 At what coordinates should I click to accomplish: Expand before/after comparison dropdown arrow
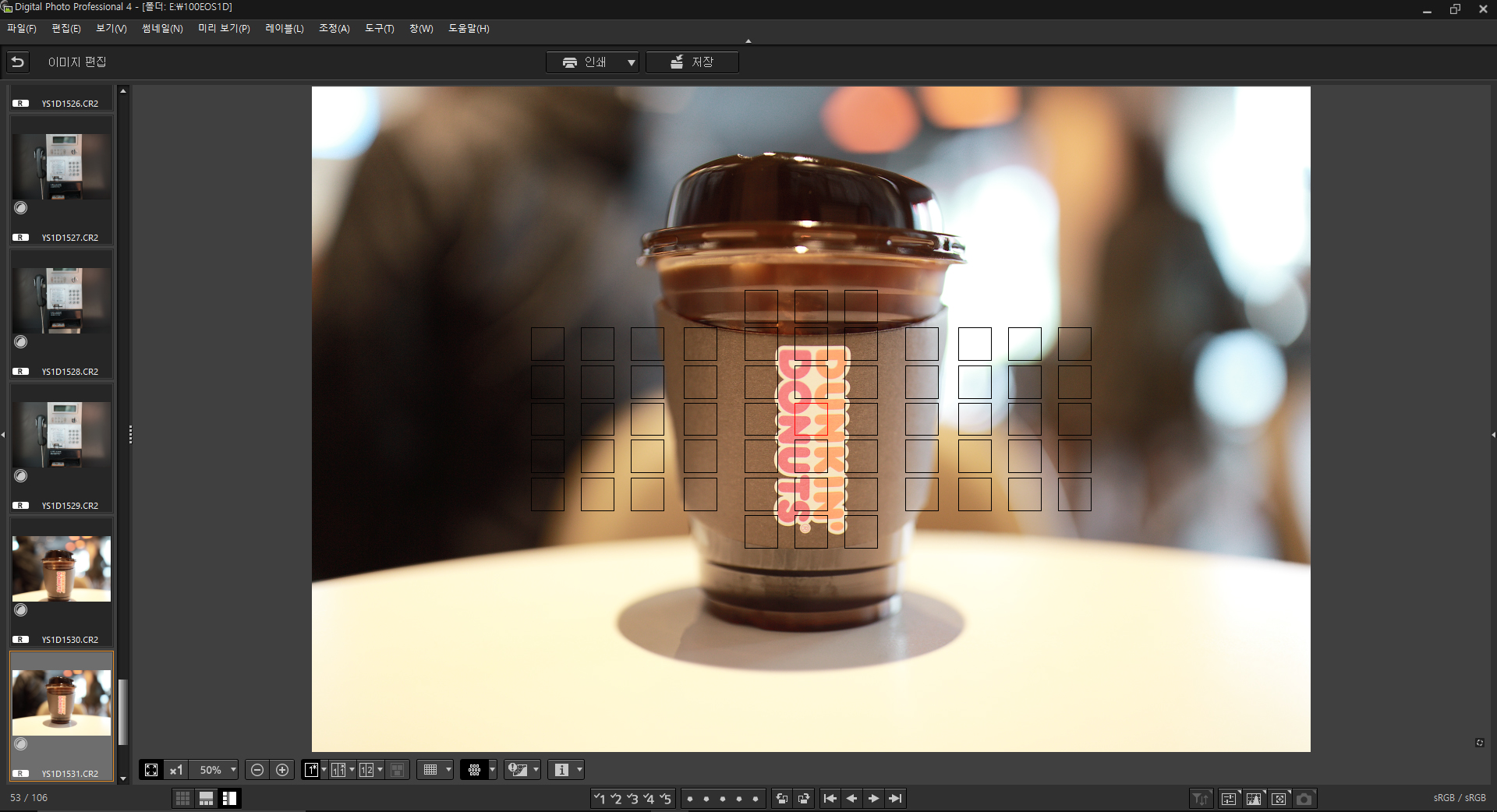352,770
